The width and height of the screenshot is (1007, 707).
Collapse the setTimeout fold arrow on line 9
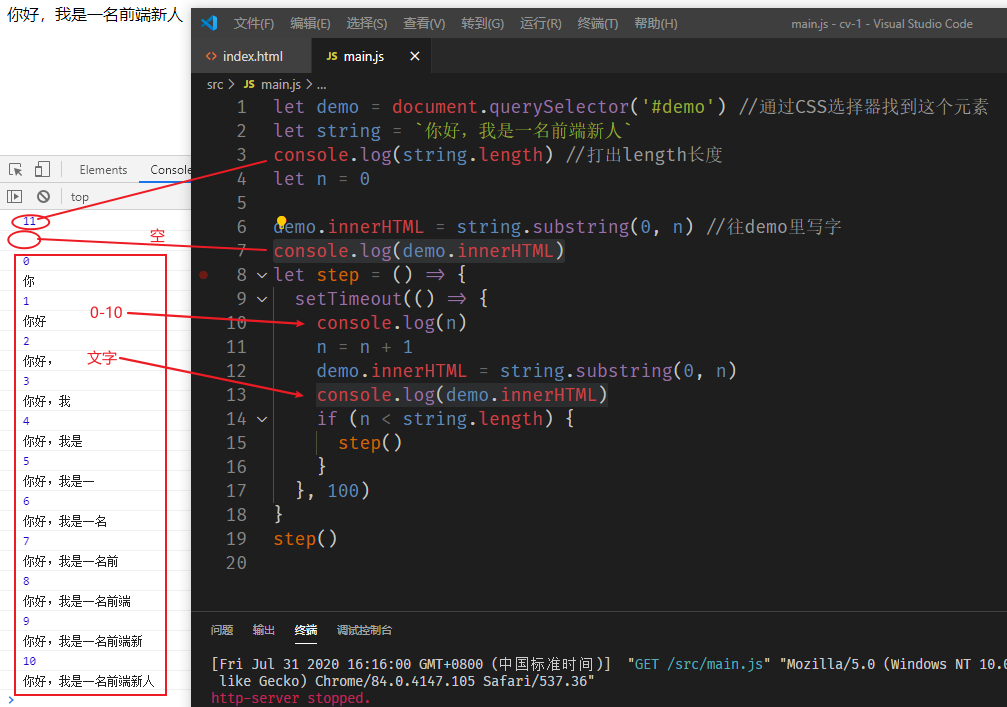pos(262,299)
